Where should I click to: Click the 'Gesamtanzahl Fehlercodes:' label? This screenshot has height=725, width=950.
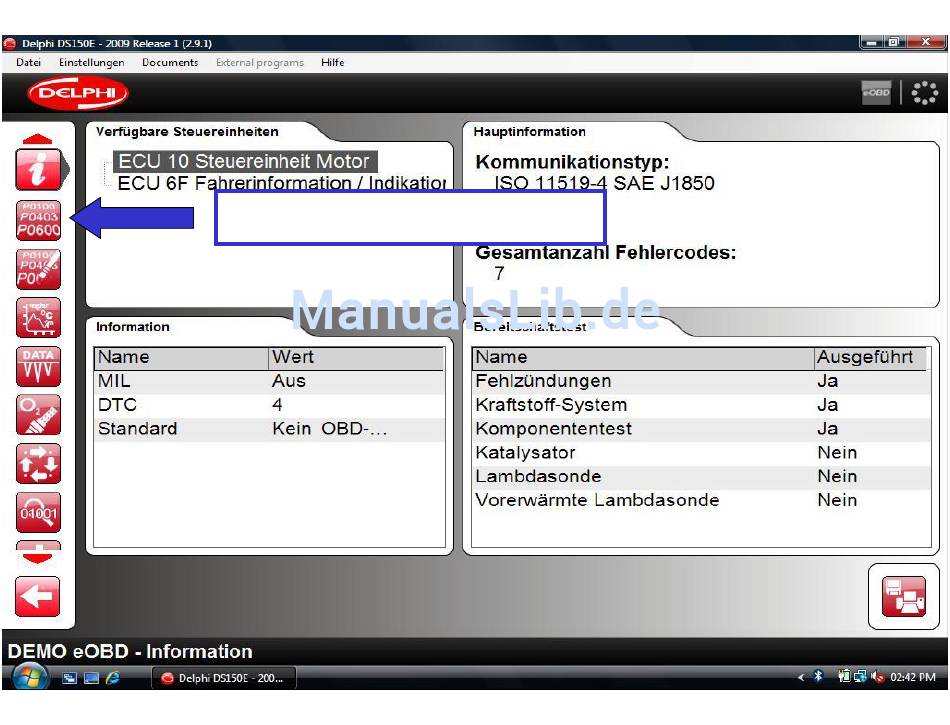[x=605, y=253]
